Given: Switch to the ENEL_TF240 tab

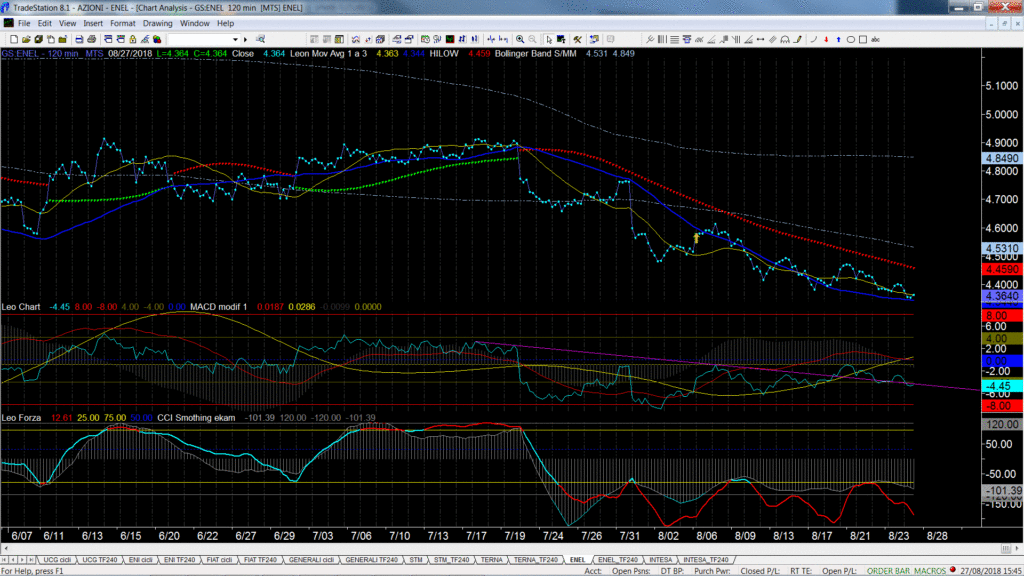Looking at the screenshot, I should click(x=618, y=560).
